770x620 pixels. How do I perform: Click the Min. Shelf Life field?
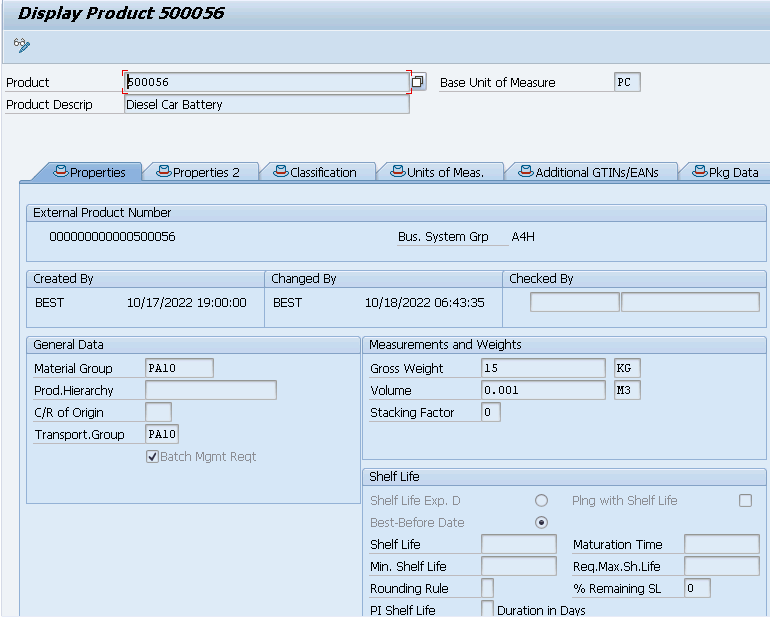tap(519, 566)
